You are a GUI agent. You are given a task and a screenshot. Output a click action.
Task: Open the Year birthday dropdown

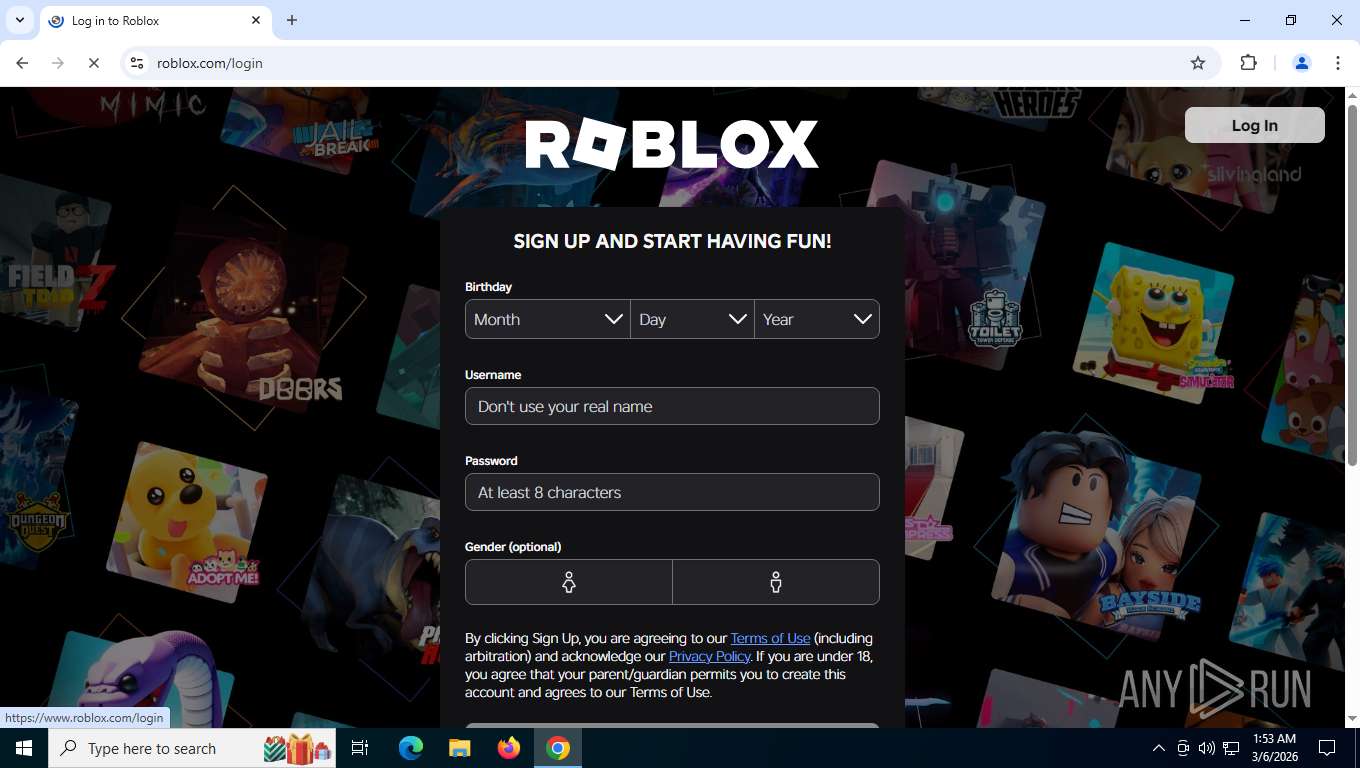[817, 319]
